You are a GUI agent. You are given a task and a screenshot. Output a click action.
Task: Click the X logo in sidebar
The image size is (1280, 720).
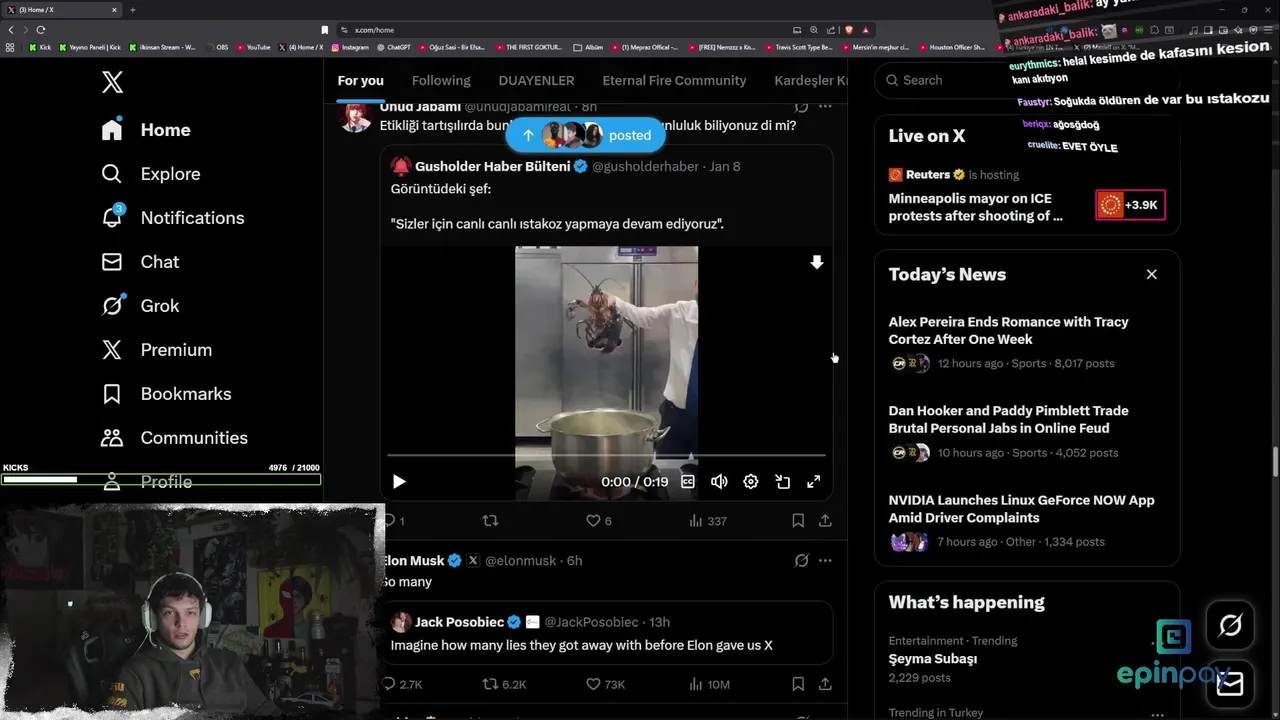(113, 82)
